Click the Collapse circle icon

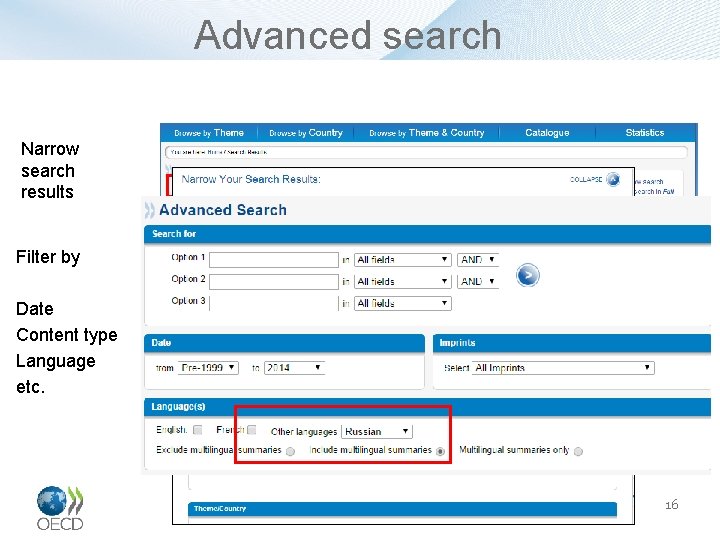pos(613,179)
